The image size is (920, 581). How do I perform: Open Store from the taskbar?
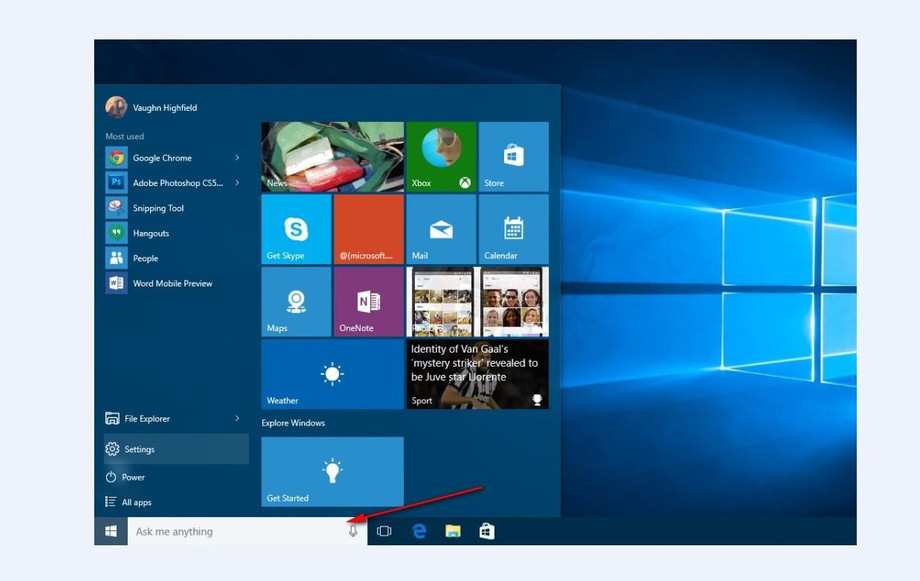click(x=487, y=531)
